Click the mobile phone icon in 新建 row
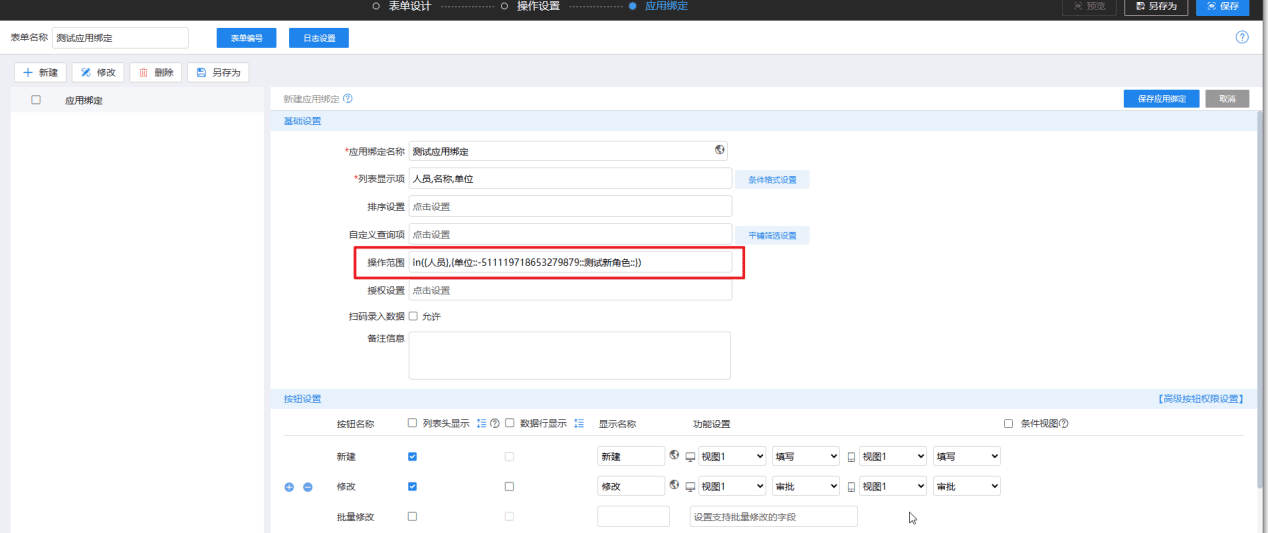 (852, 456)
